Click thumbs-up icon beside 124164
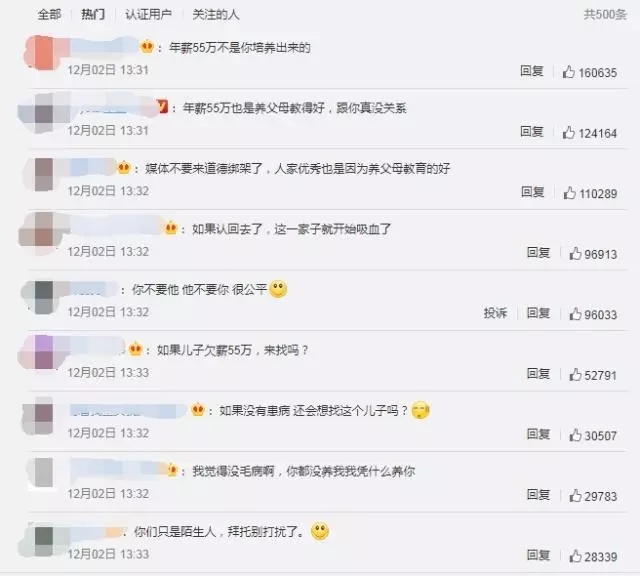This screenshot has width=640, height=576. coord(569,132)
